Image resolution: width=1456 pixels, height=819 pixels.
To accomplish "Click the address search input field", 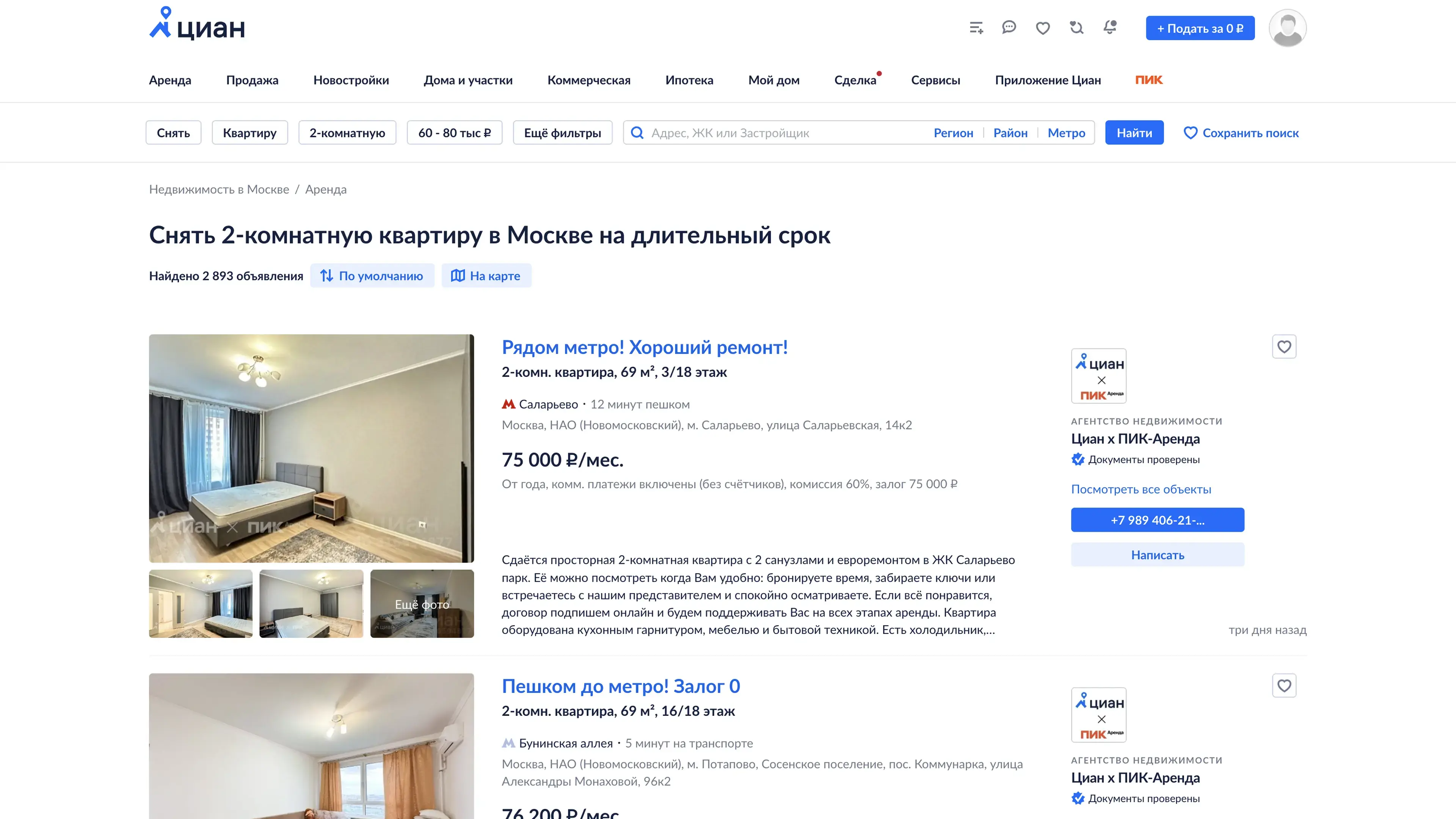I will [x=786, y=133].
